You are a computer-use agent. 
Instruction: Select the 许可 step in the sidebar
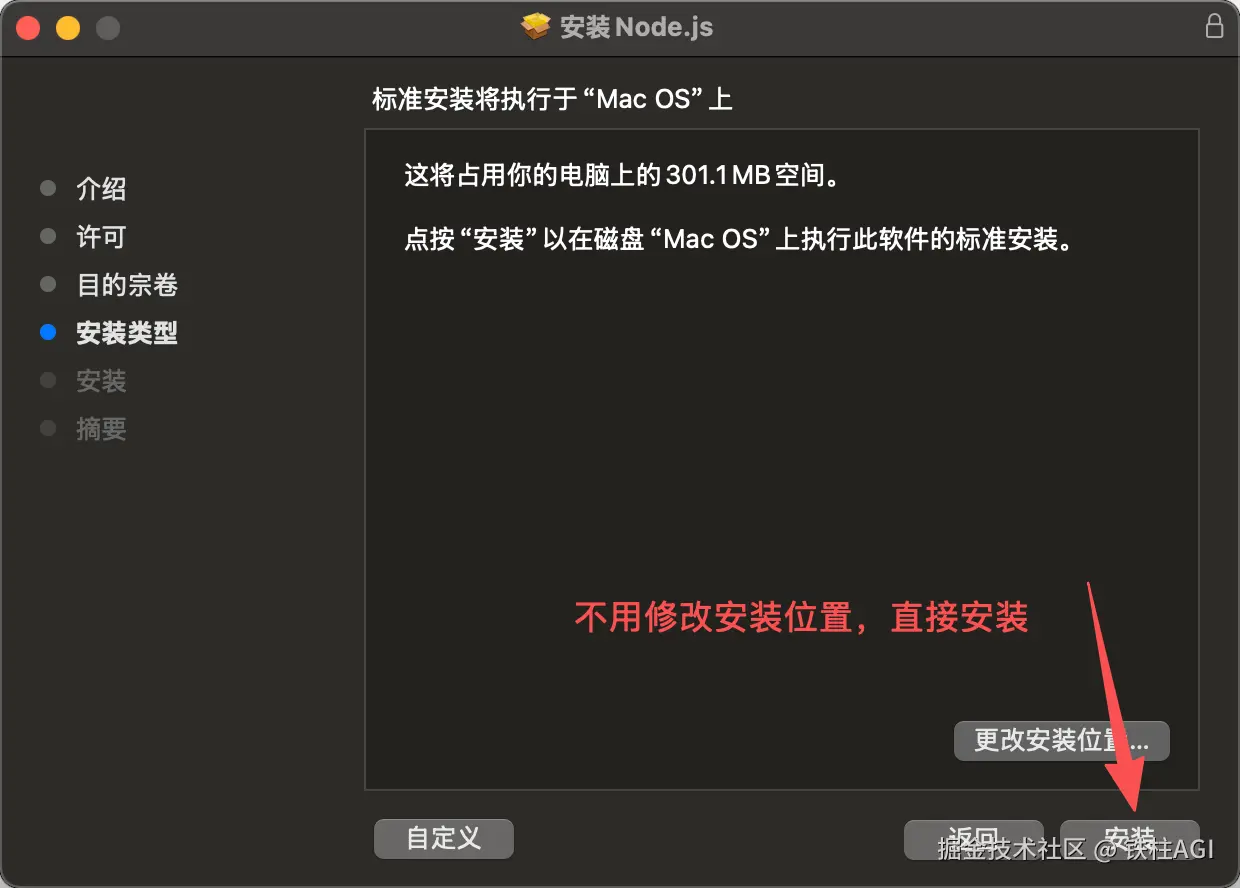pyautogui.click(x=101, y=237)
